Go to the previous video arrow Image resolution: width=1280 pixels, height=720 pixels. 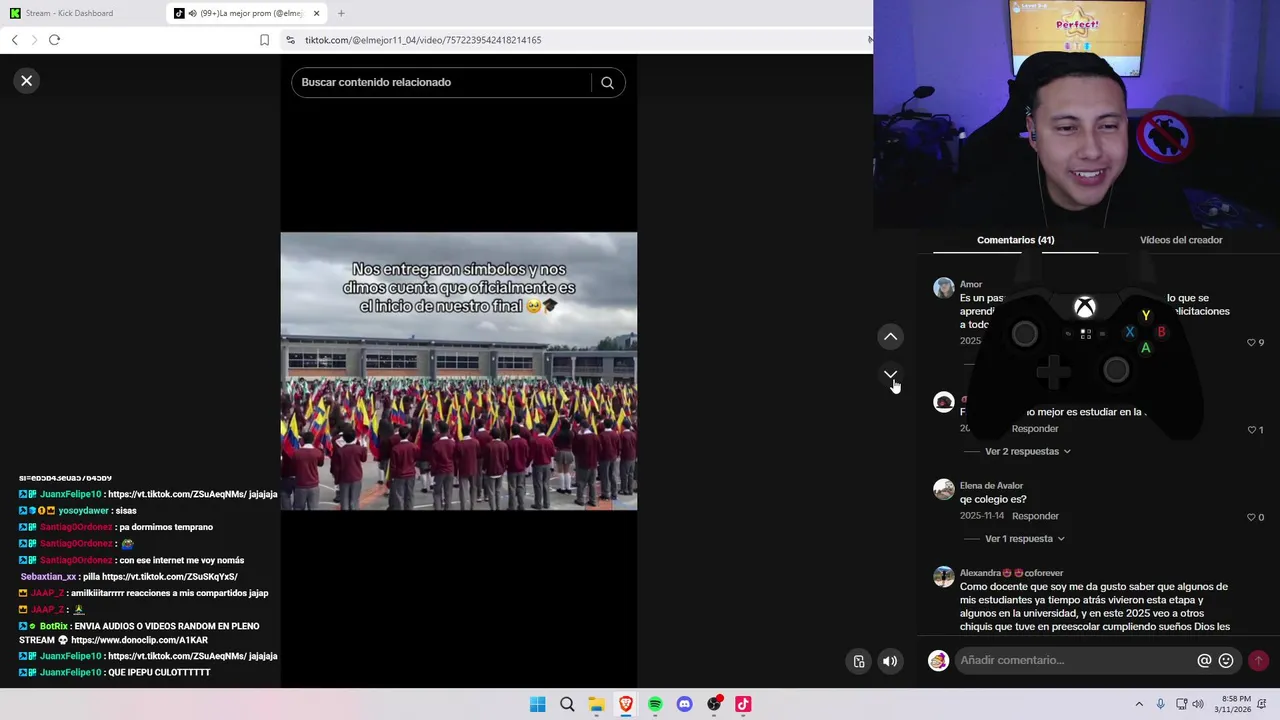[x=890, y=337]
